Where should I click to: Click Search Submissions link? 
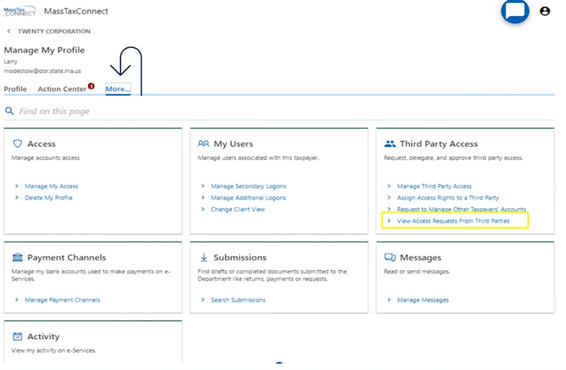[238, 300]
